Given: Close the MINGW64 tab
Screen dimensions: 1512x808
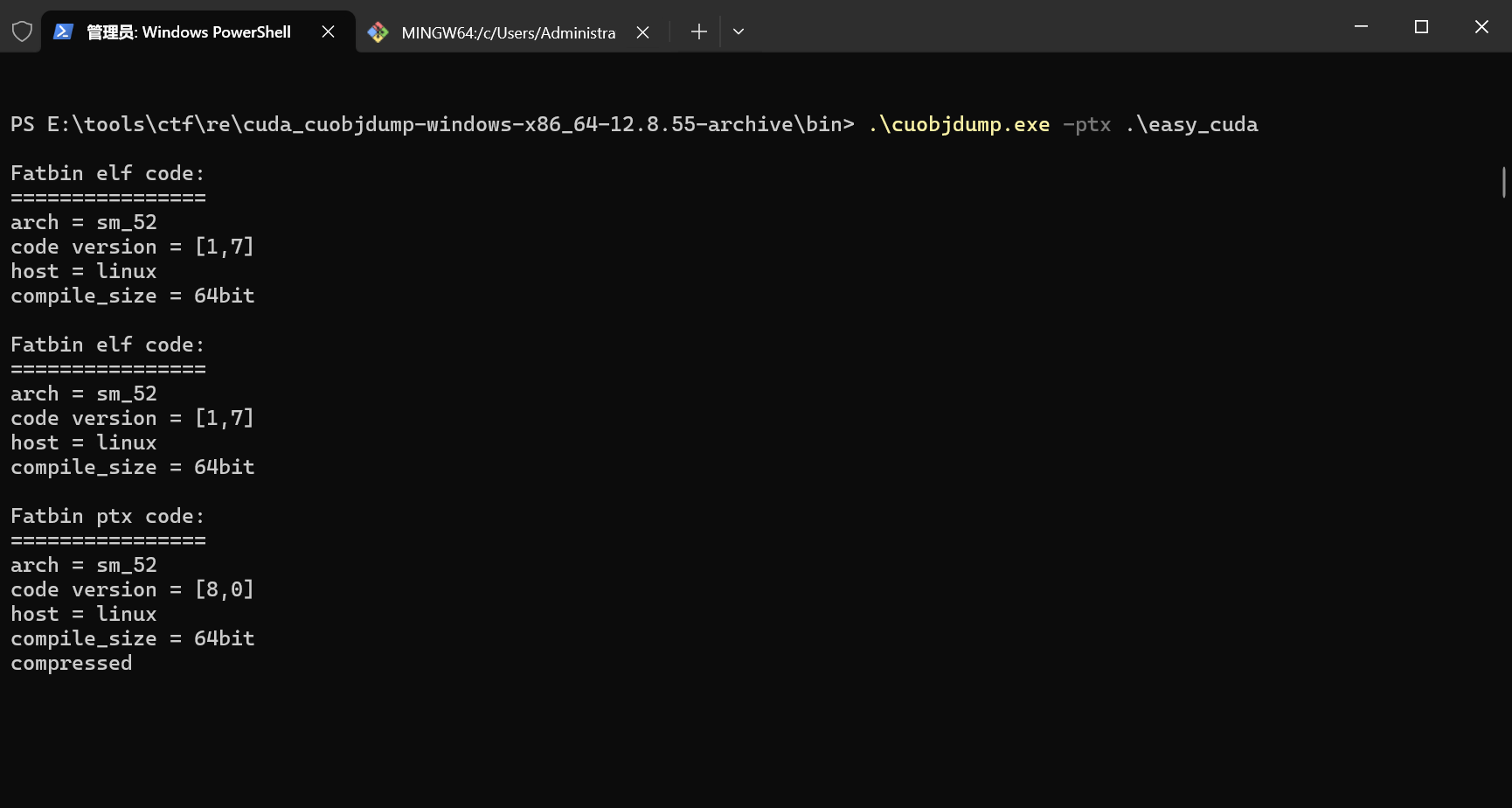Looking at the screenshot, I should point(642,31).
